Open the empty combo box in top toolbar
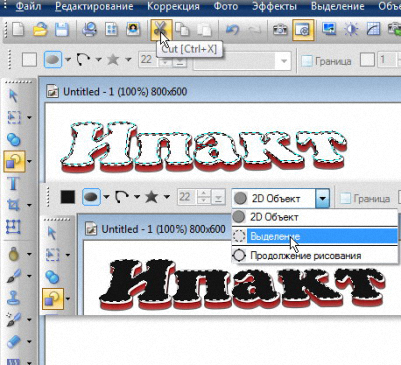The width and height of the screenshot is (401, 365). click(x=242, y=61)
